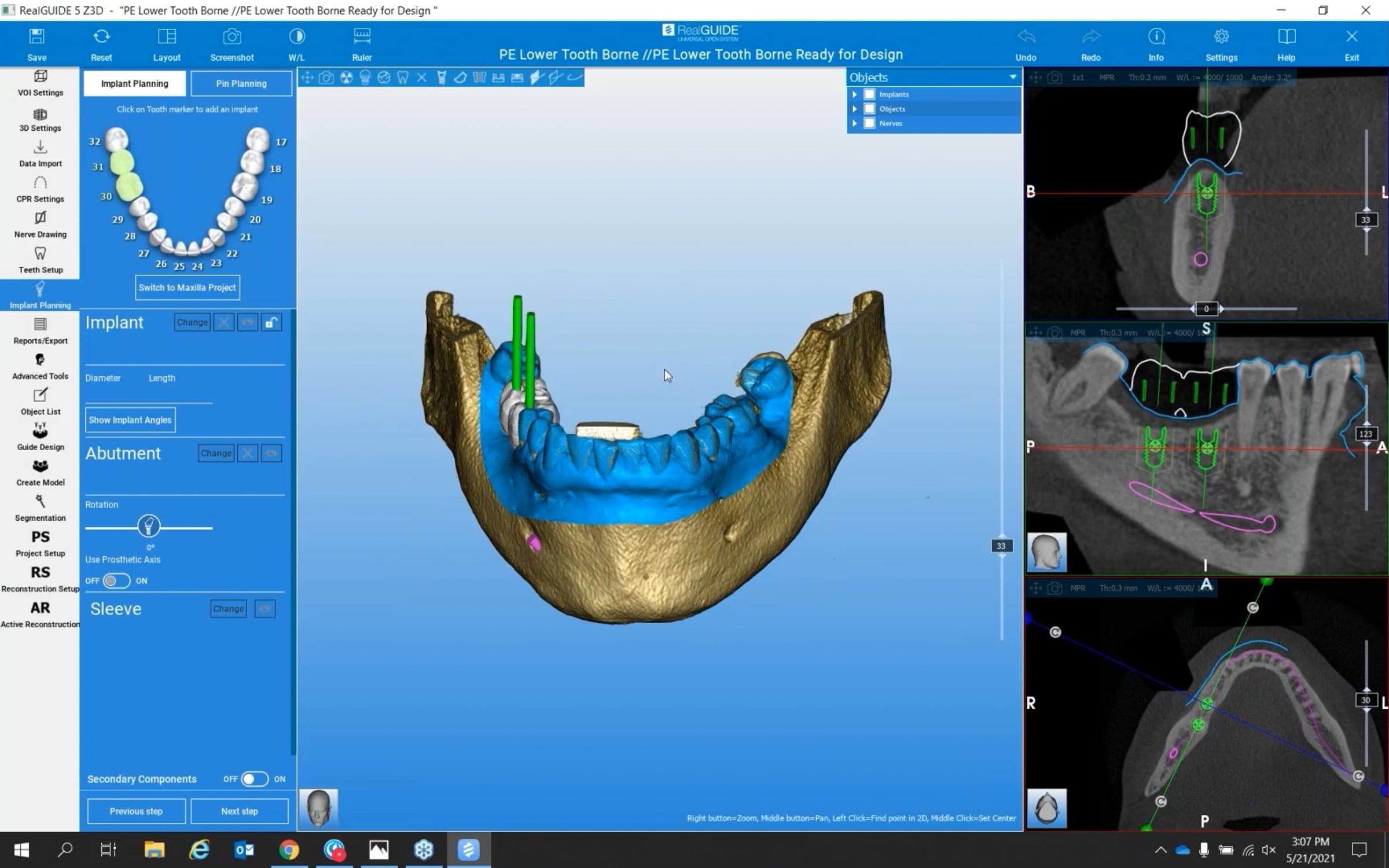Toggle the Objects checkbox in Objects panel

point(869,109)
